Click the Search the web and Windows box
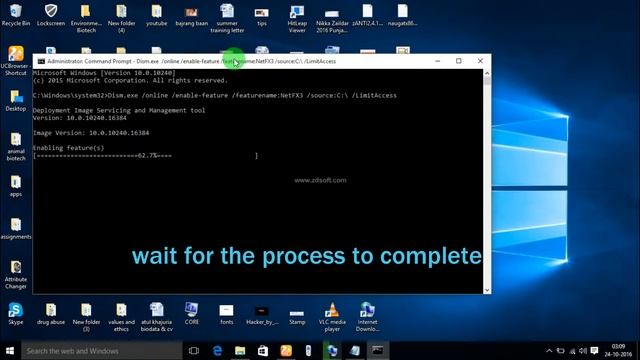 click(102, 351)
